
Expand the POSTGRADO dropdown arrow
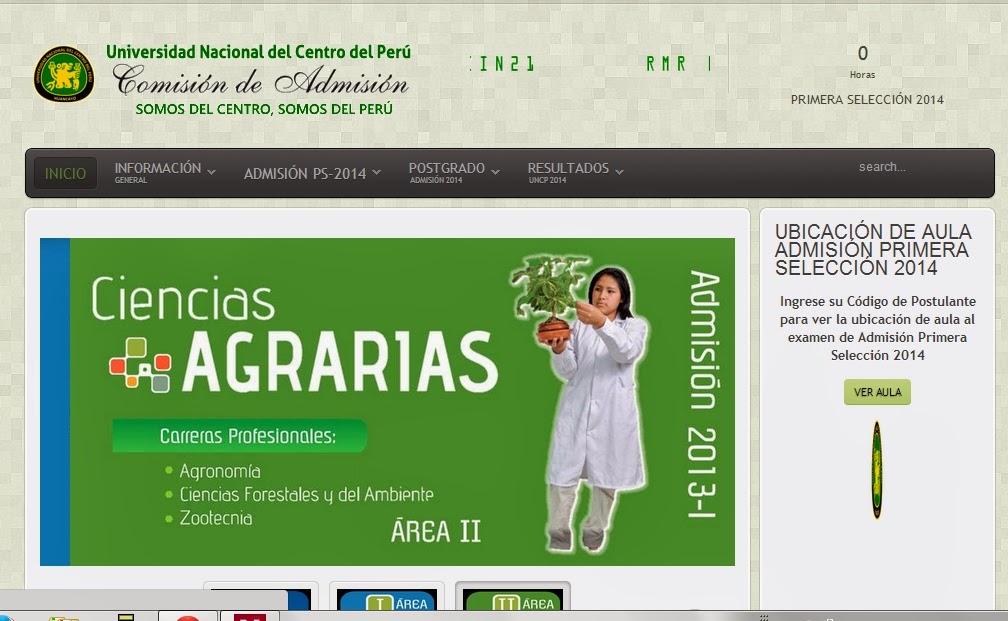495,172
